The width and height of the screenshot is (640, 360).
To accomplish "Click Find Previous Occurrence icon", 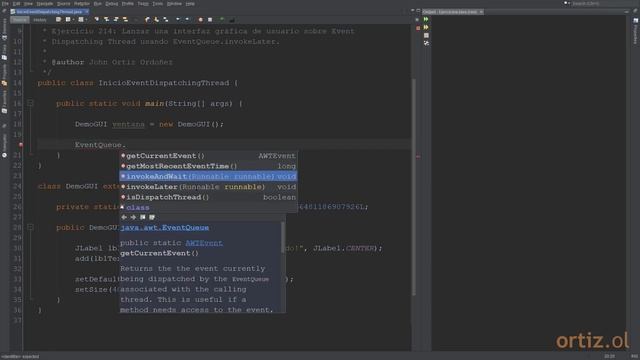I will click(x=106, y=20).
